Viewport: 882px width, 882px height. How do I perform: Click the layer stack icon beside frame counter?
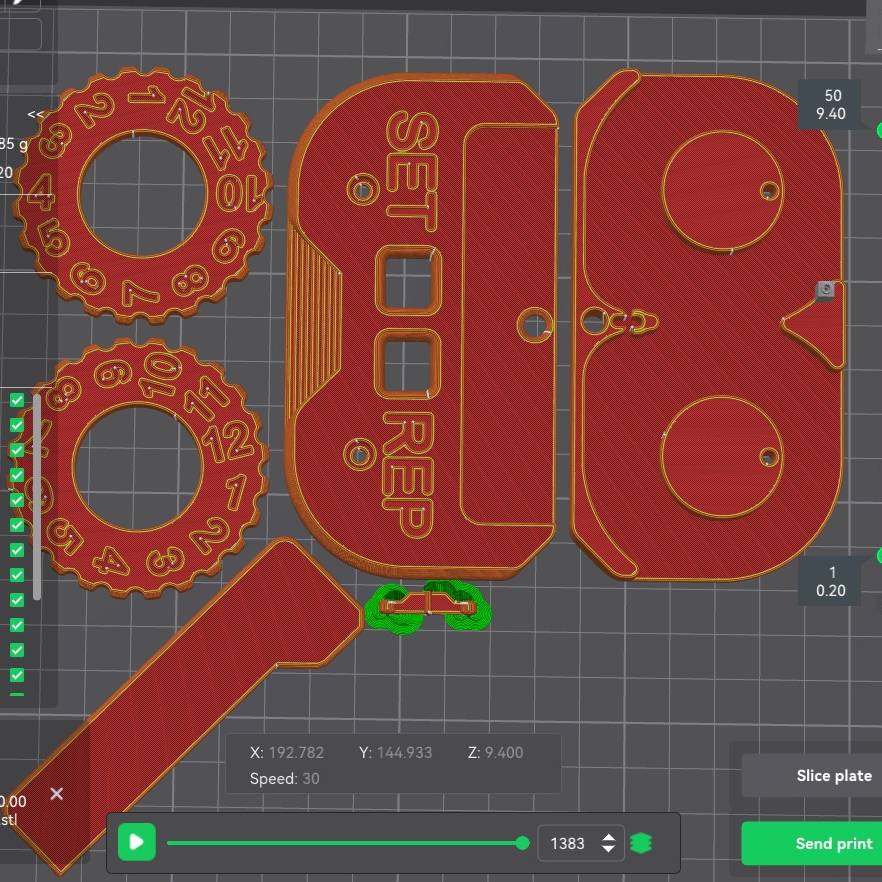pos(641,843)
